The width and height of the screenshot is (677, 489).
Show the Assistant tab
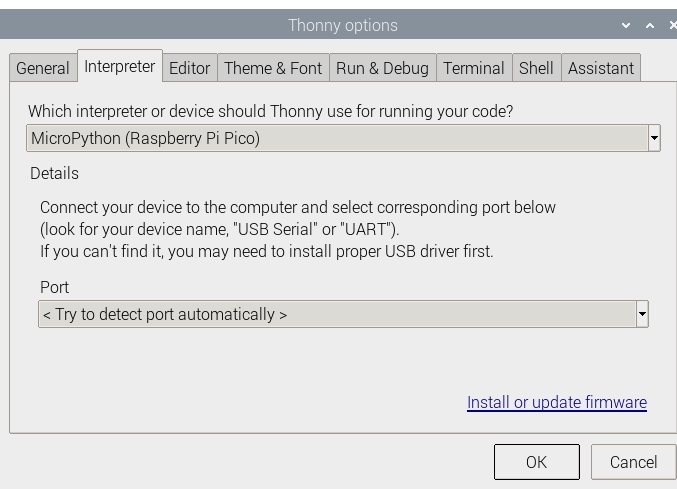[600, 68]
